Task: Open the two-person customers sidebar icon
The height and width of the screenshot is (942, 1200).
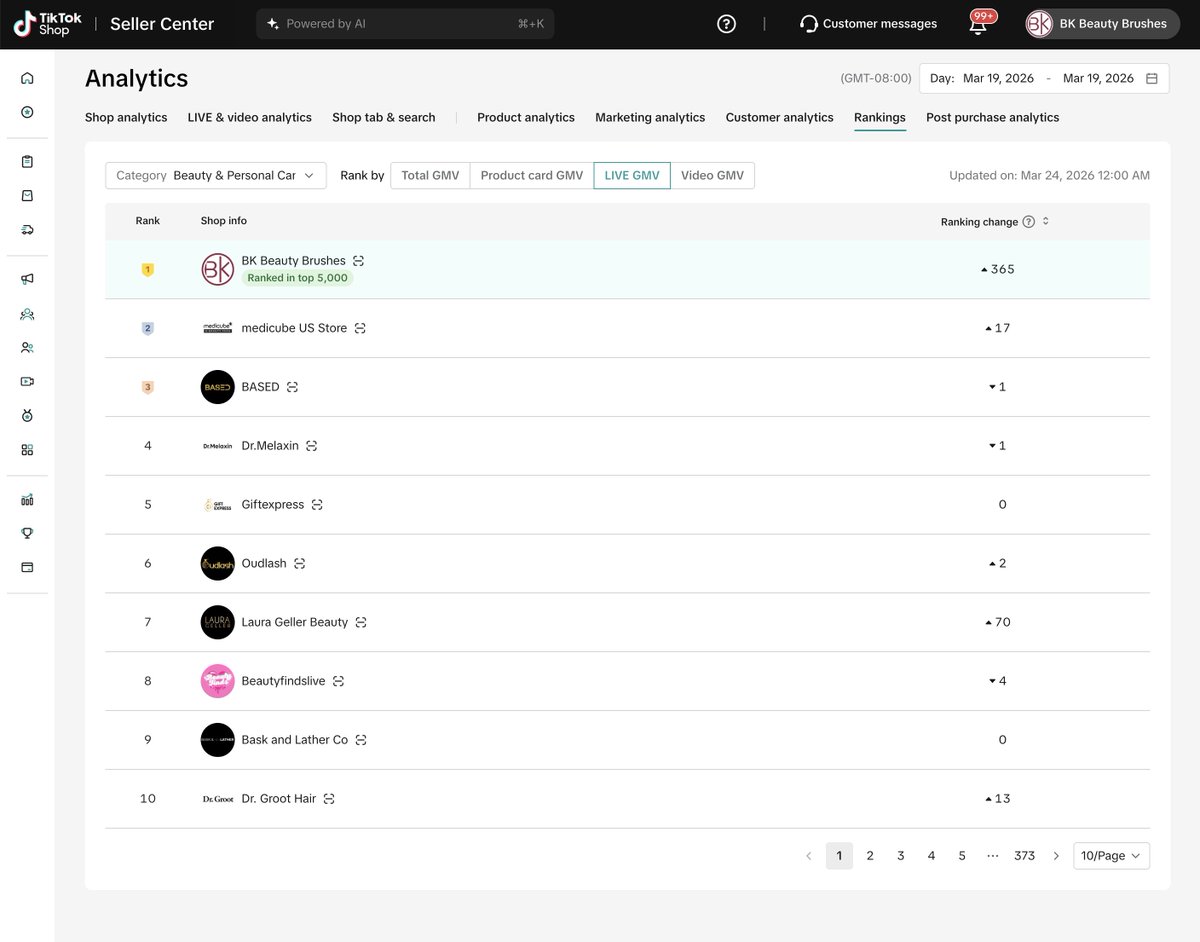Action: 27,348
